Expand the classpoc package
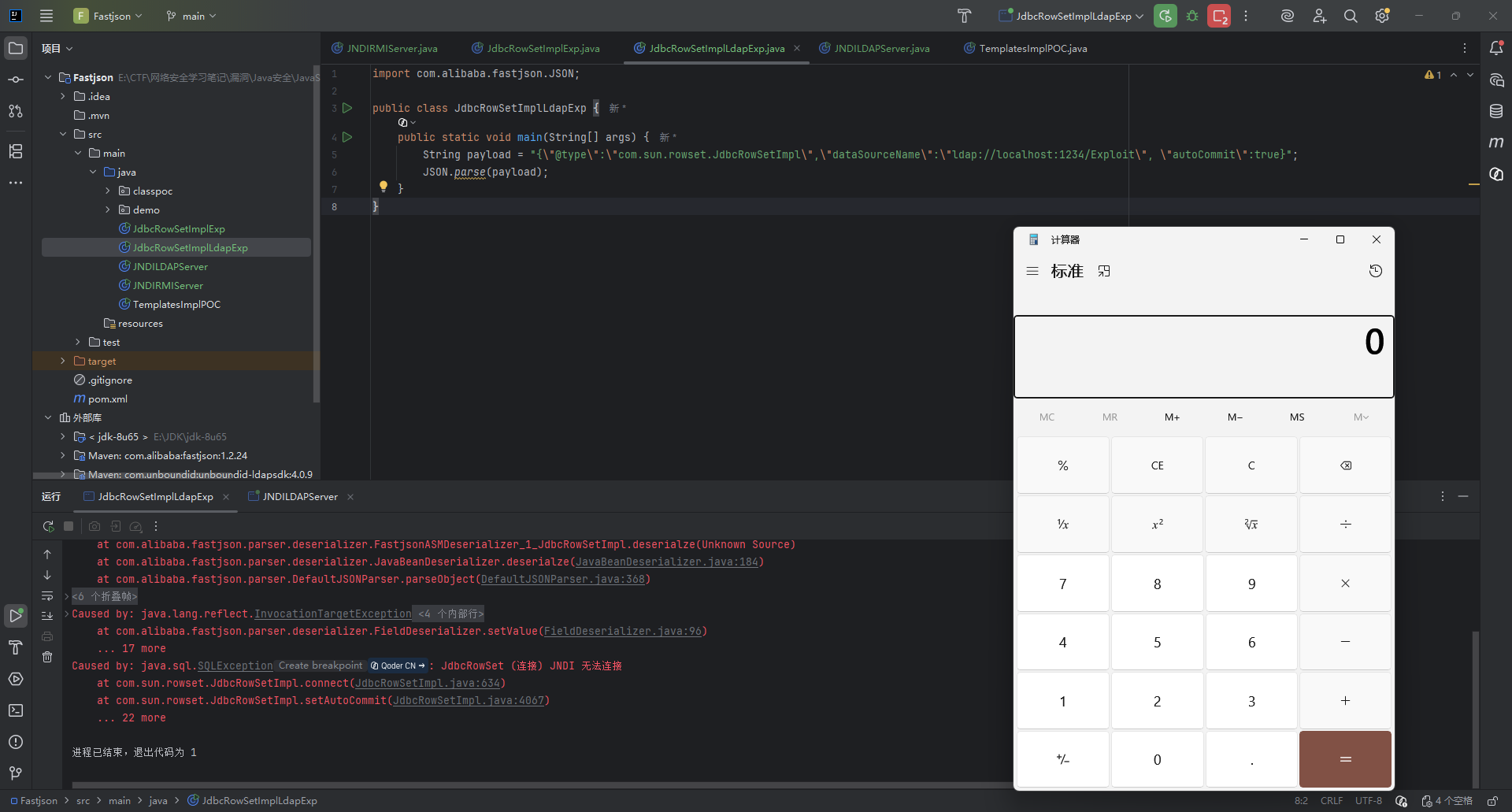 point(108,191)
